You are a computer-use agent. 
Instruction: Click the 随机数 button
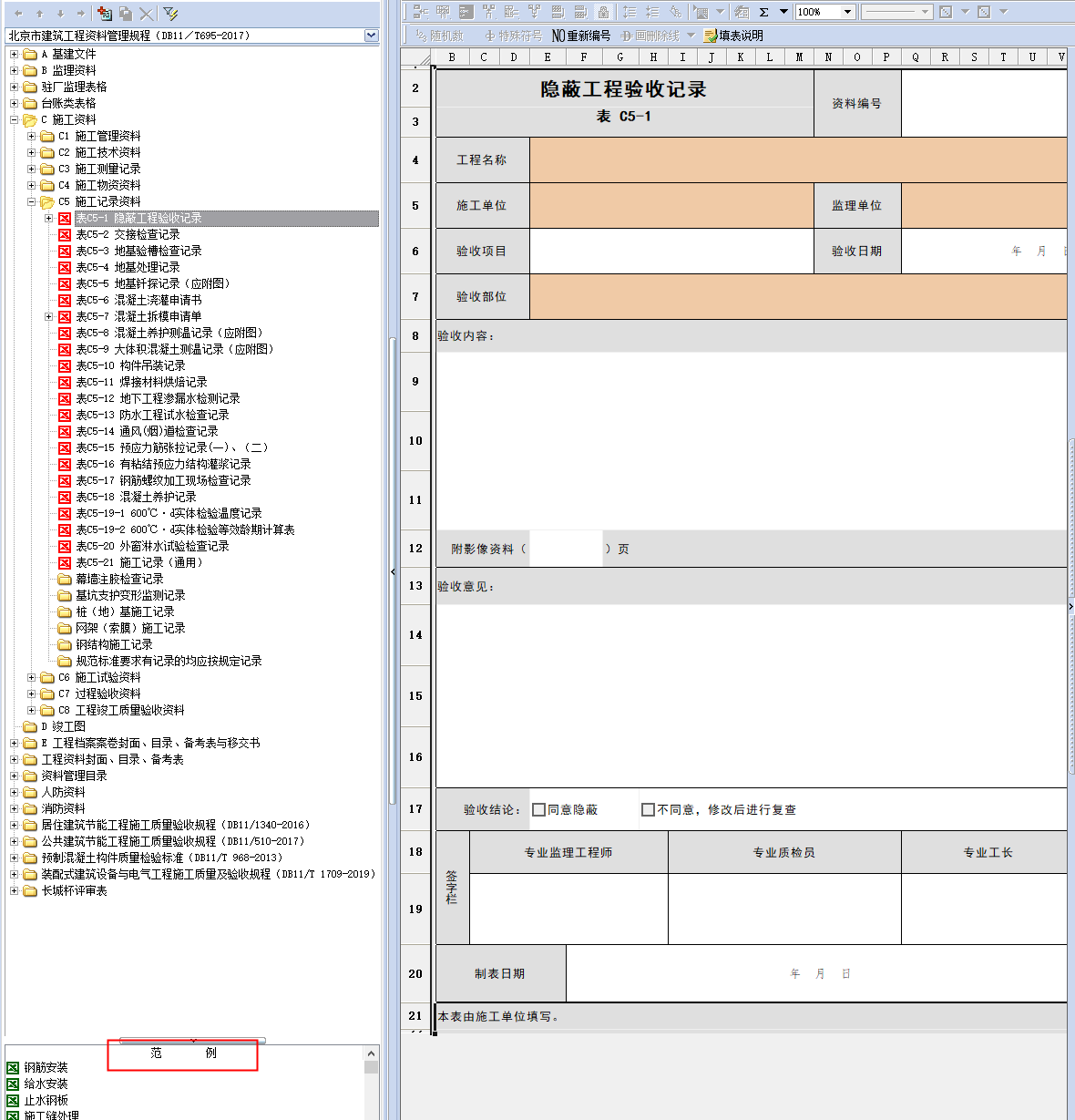439,36
